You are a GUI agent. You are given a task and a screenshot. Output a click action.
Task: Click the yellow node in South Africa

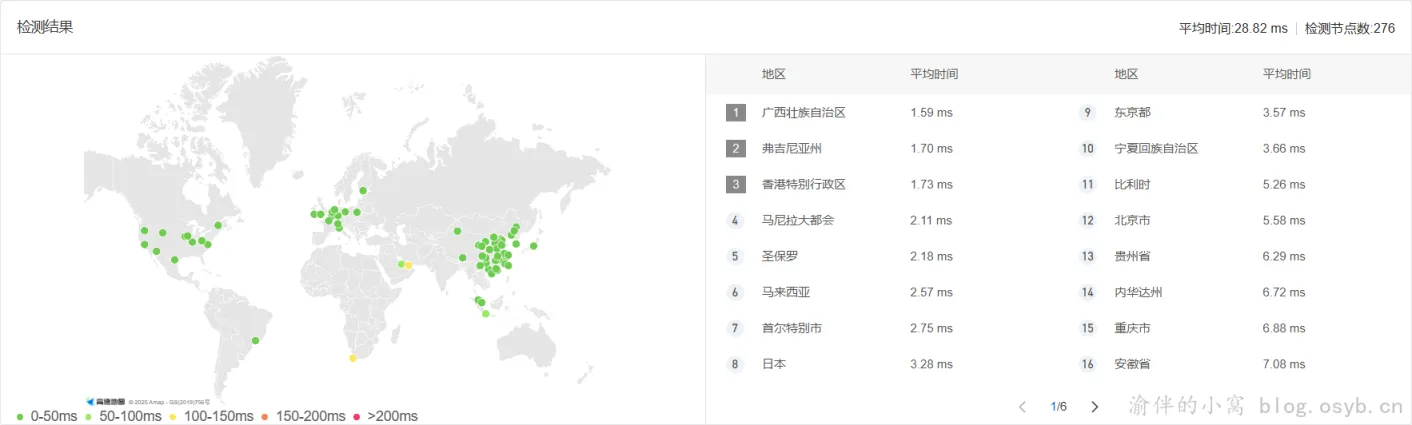pos(352,358)
